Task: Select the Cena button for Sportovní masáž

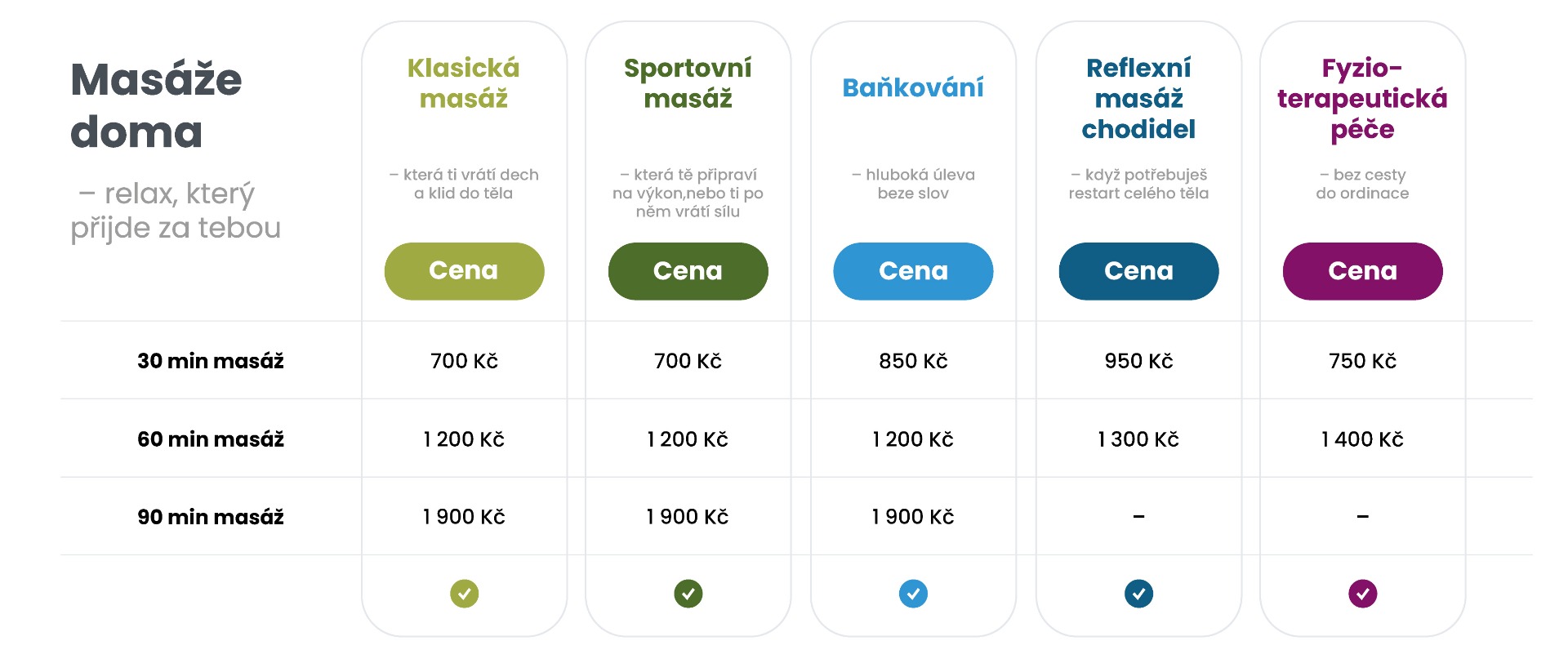Action: coord(688,271)
